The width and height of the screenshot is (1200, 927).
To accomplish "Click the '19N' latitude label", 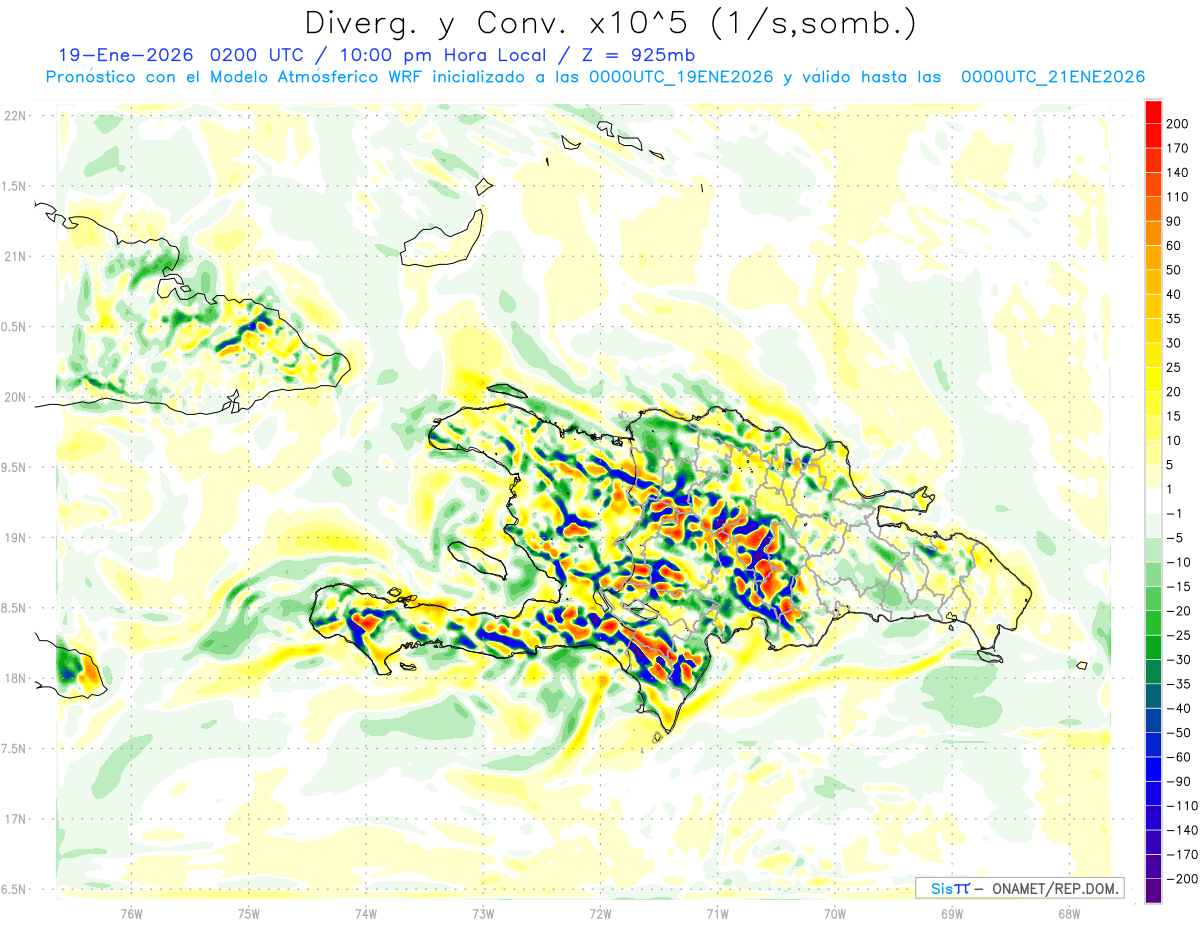I will (x=15, y=538).
